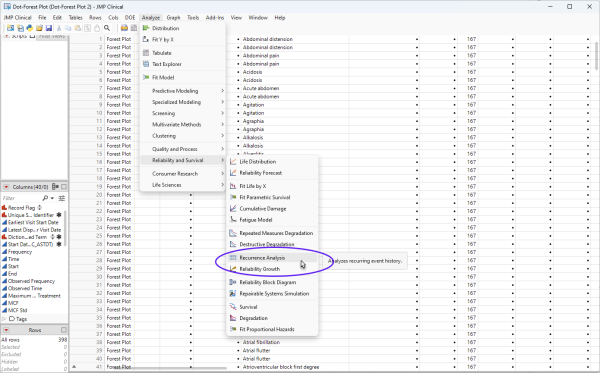Click row number 41 in data table

99,367
